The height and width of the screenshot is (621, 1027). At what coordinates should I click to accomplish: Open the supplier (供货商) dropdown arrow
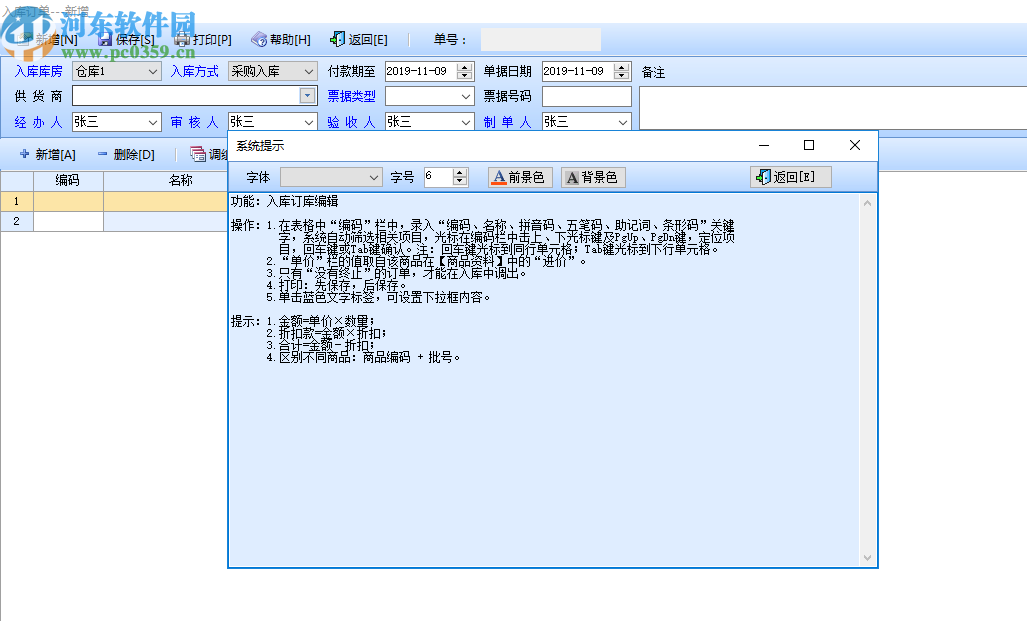pos(307,96)
